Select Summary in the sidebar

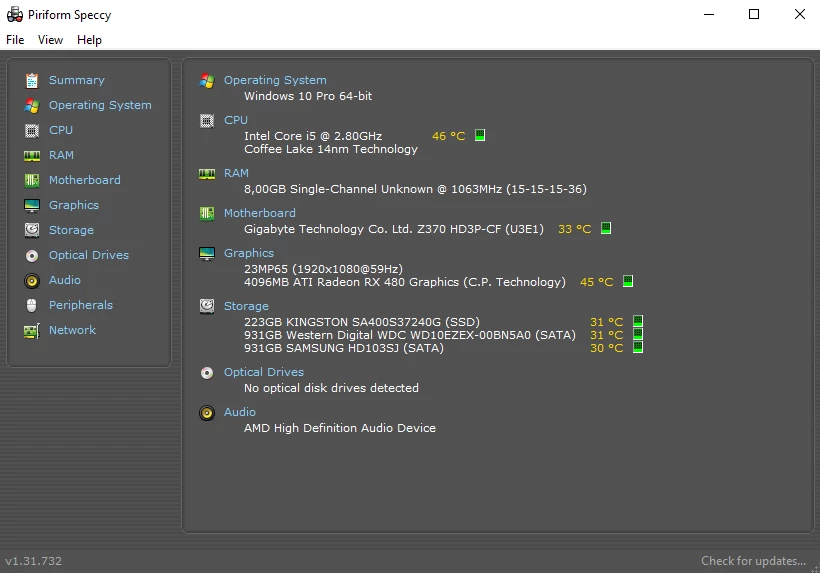77,80
